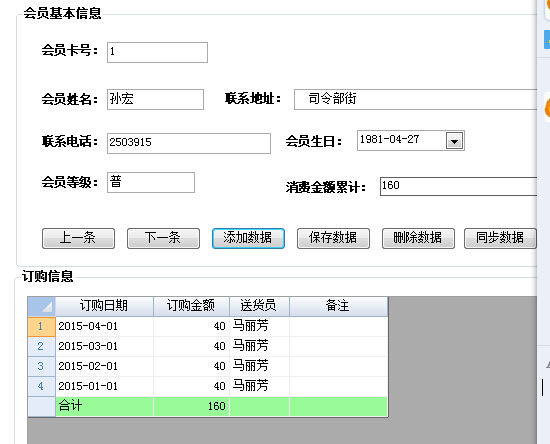Click the 订购金额 column header

tap(191, 307)
